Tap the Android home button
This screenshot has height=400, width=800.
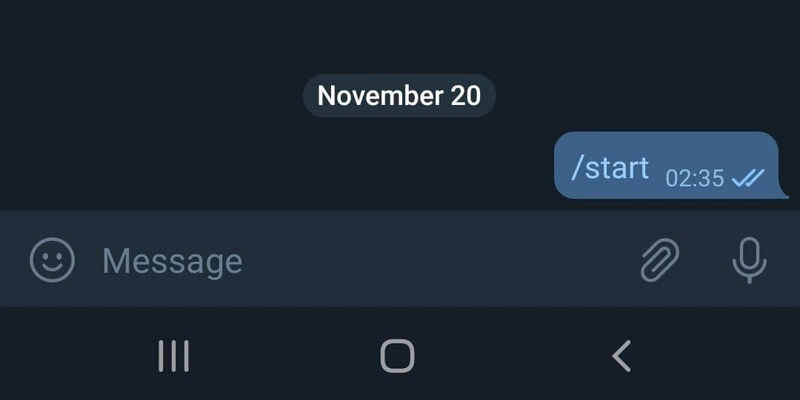pyautogui.click(x=397, y=356)
